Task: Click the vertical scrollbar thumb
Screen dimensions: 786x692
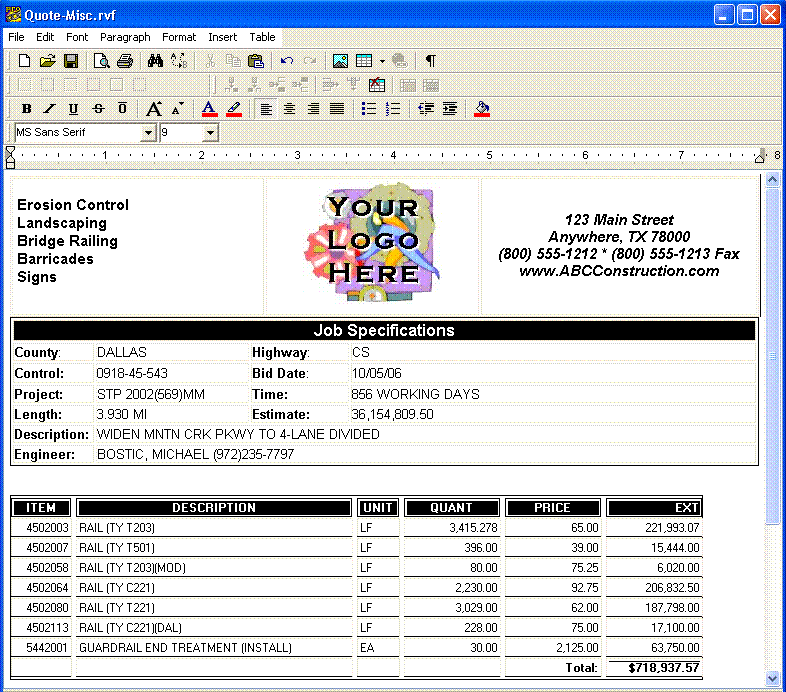Action: tap(772, 356)
